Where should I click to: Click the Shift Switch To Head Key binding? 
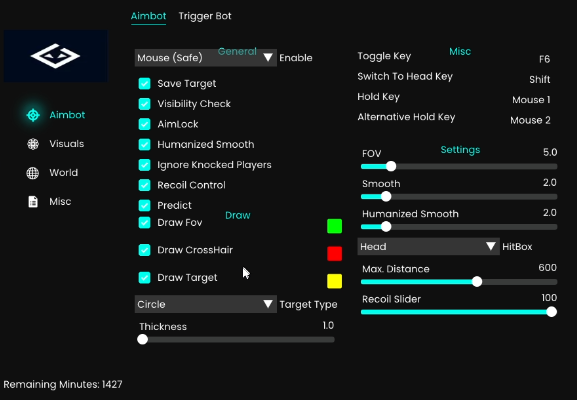click(539, 79)
